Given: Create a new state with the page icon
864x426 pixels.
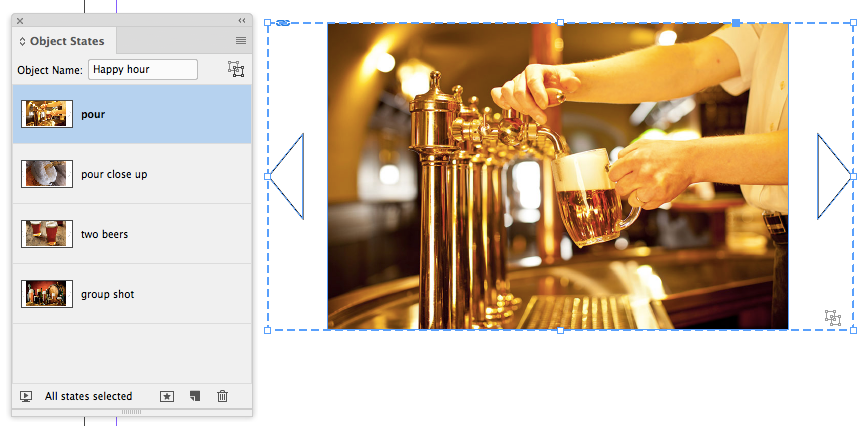Looking at the screenshot, I should click(x=195, y=396).
